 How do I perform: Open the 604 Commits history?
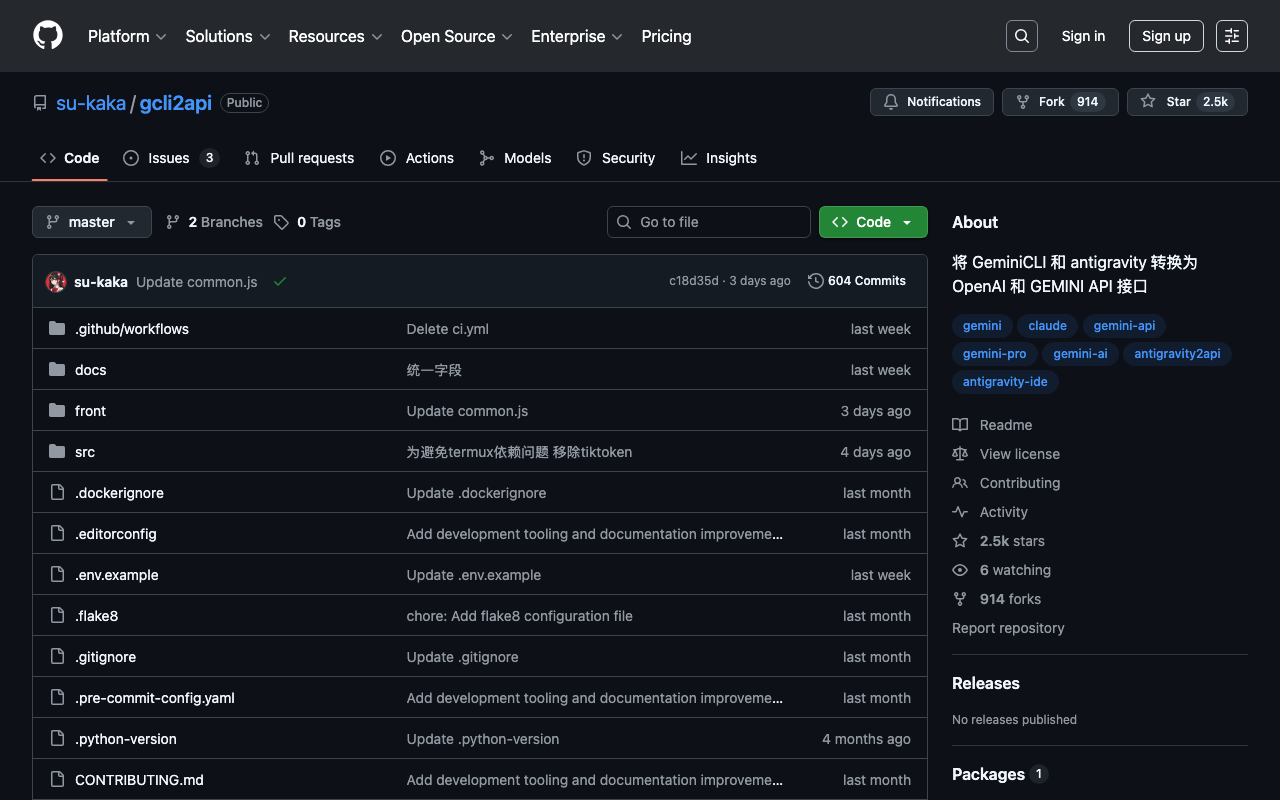(x=857, y=281)
